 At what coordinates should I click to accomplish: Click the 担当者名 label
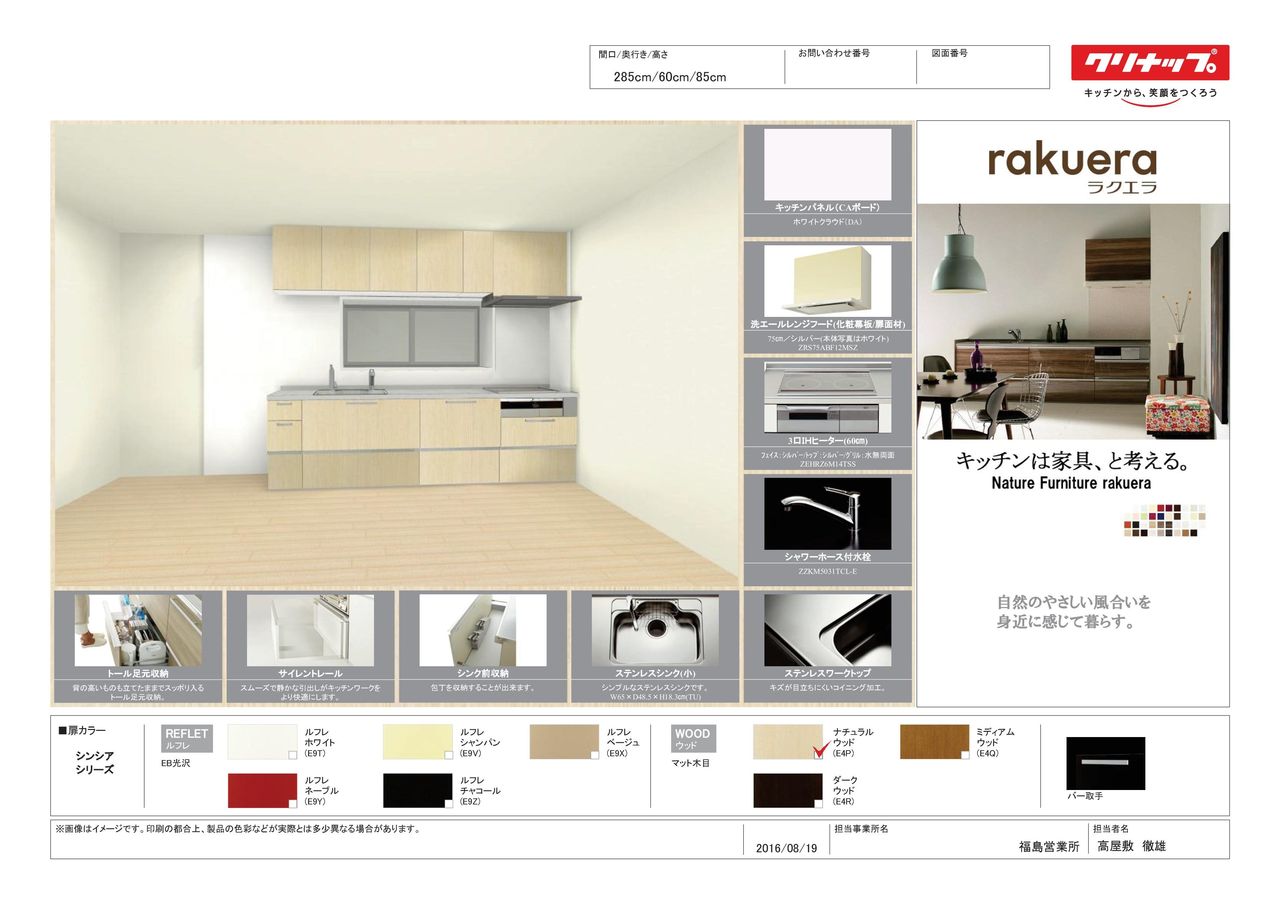(1111, 829)
